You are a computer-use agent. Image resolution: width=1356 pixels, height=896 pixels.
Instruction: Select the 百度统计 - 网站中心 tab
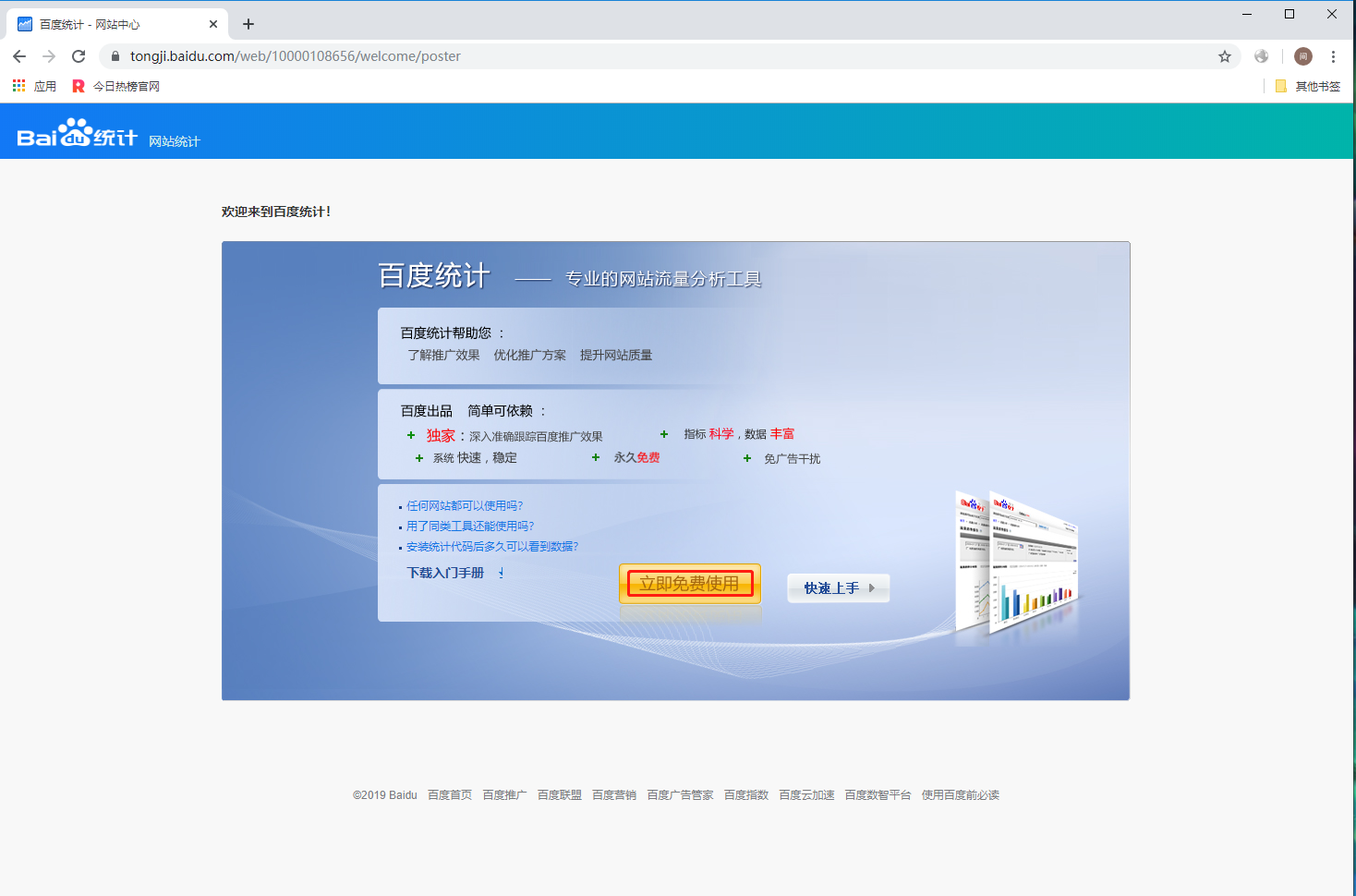[117, 24]
